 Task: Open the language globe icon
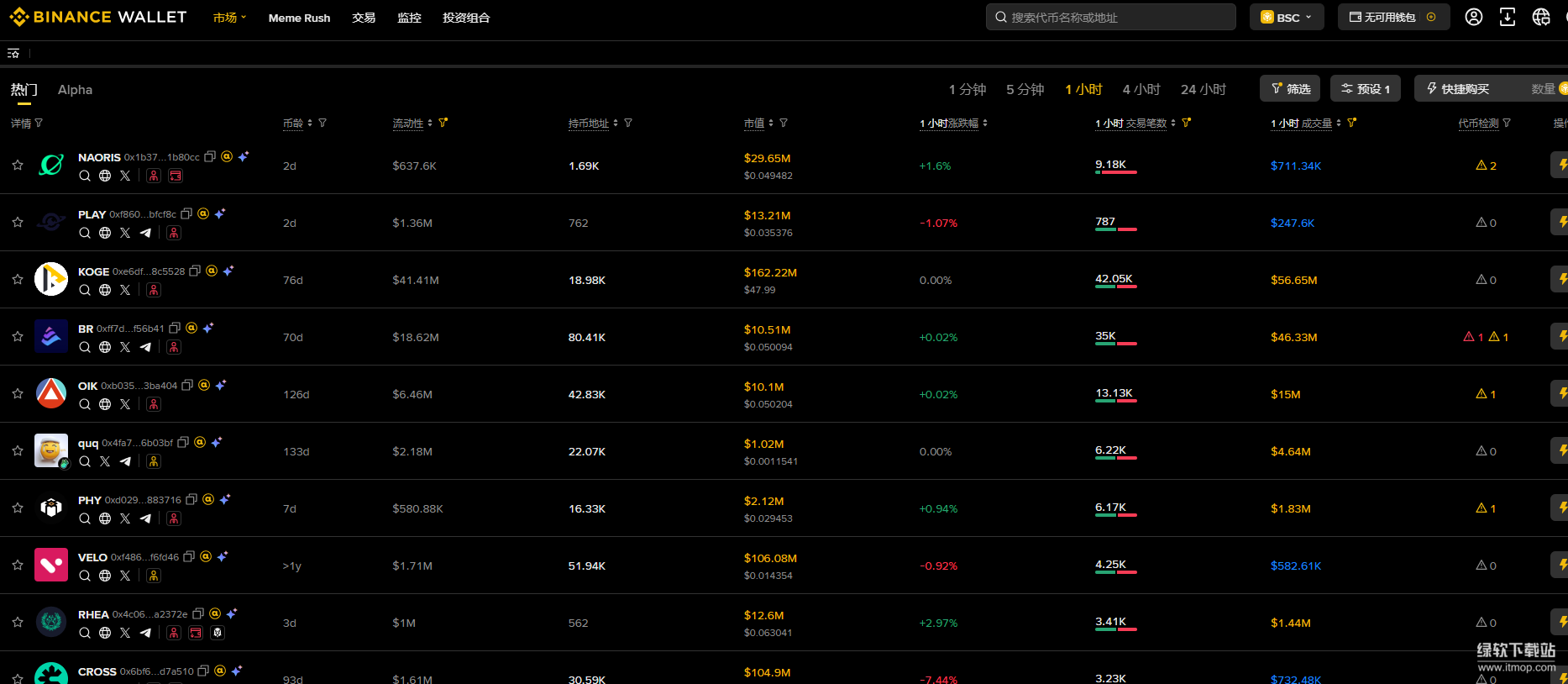click(x=1541, y=17)
